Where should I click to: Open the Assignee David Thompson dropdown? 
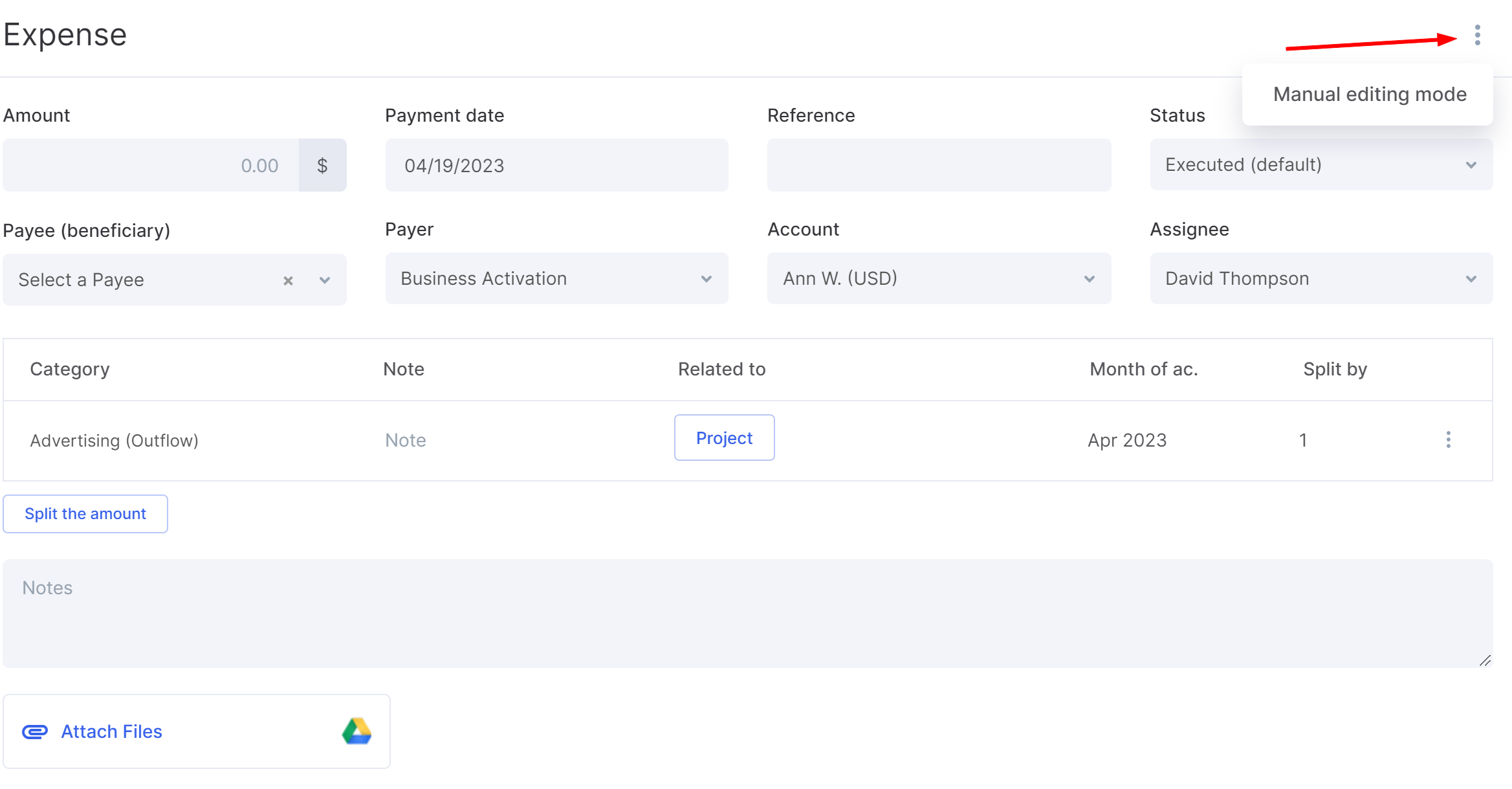click(x=1320, y=279)
